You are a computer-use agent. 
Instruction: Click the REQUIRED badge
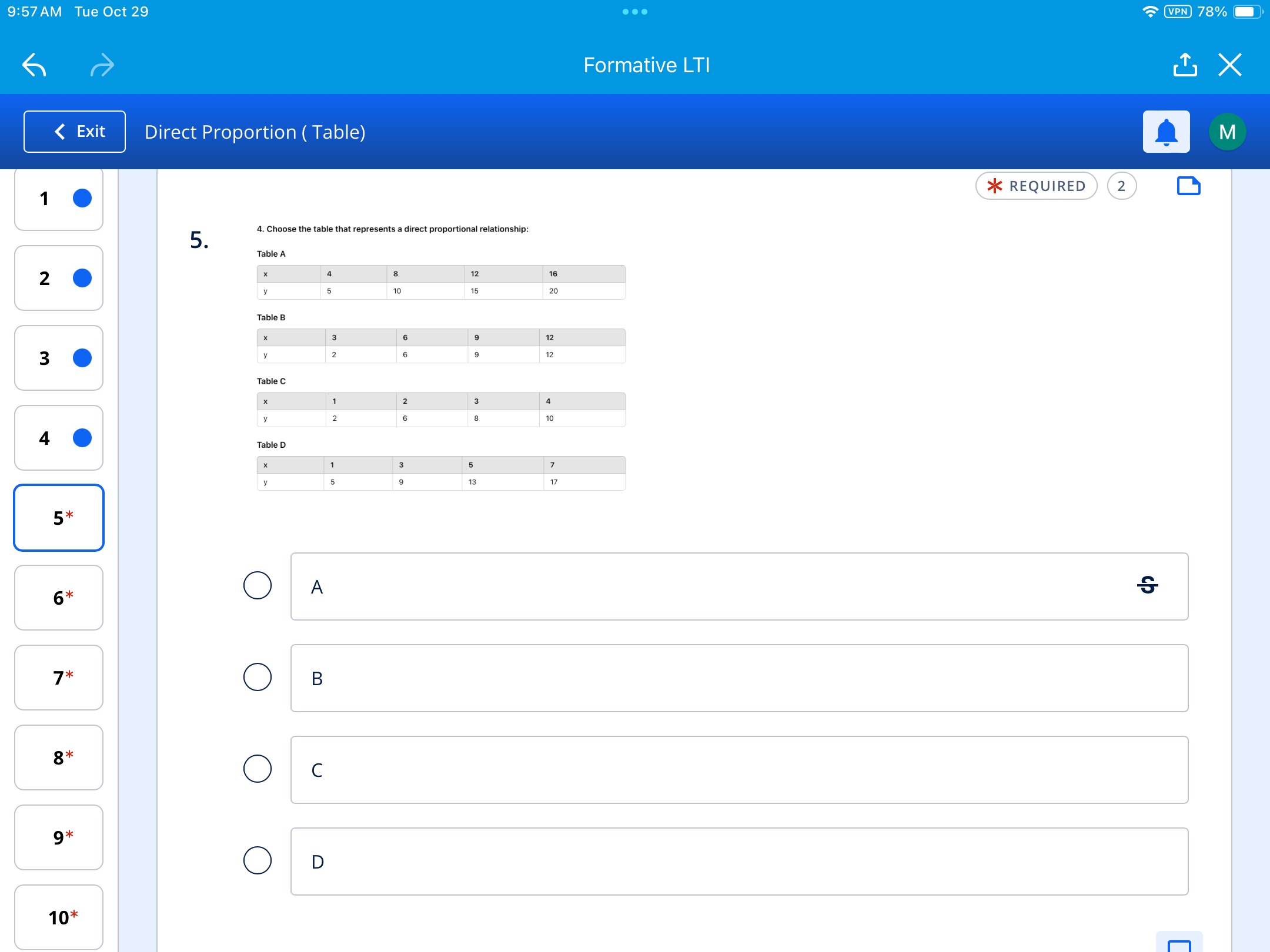click(x=1036, y=186)
